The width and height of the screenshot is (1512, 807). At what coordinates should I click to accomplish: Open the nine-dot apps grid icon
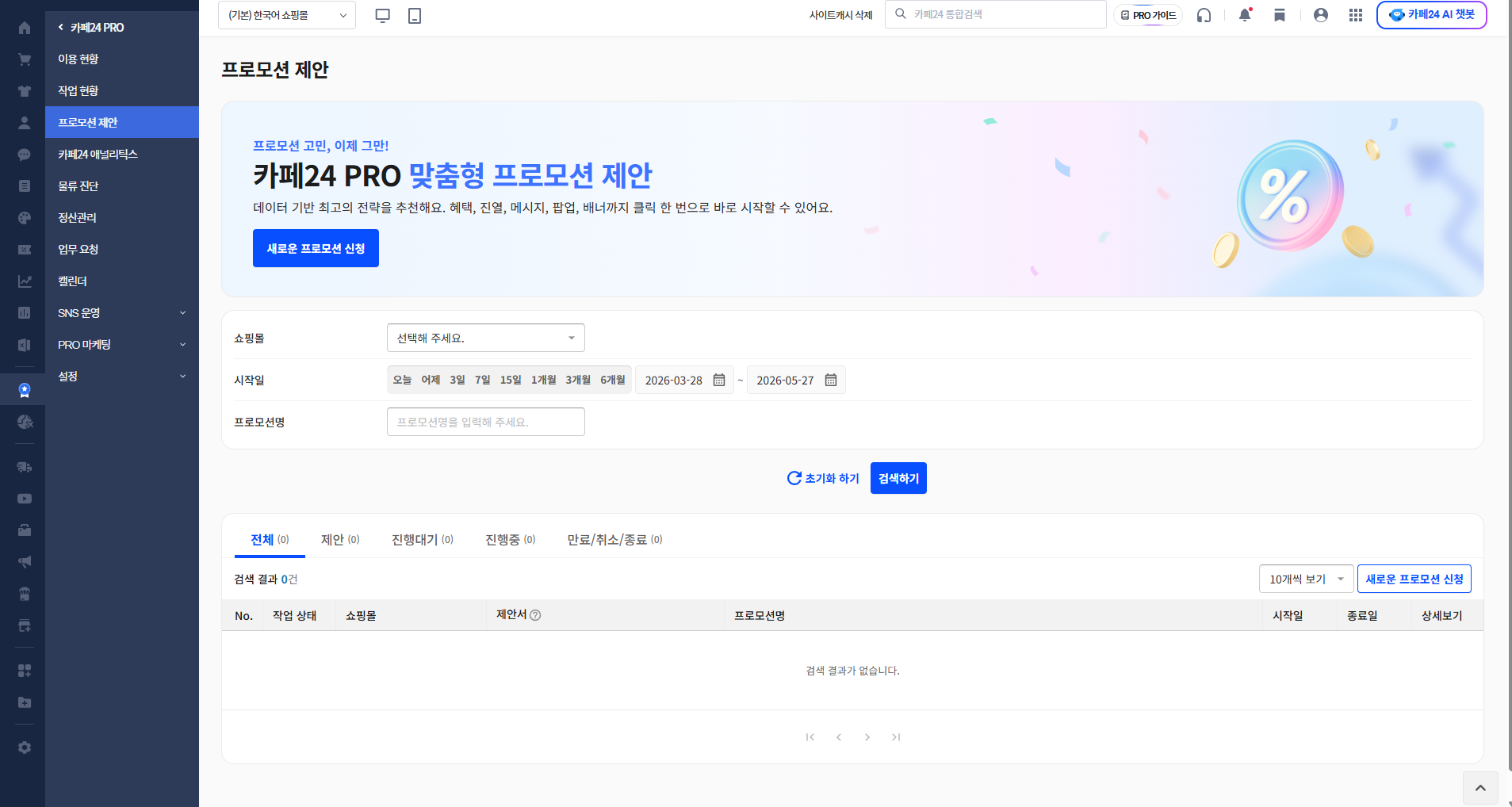point(1356,15)
